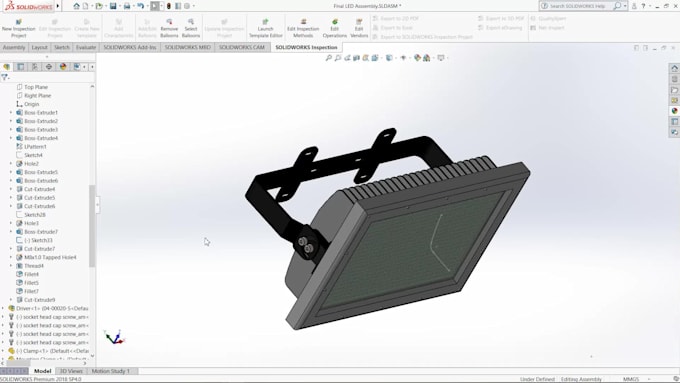This screenshot has width=680, height=383.
Task: Create a new document via the New icon
Action: 86,6
